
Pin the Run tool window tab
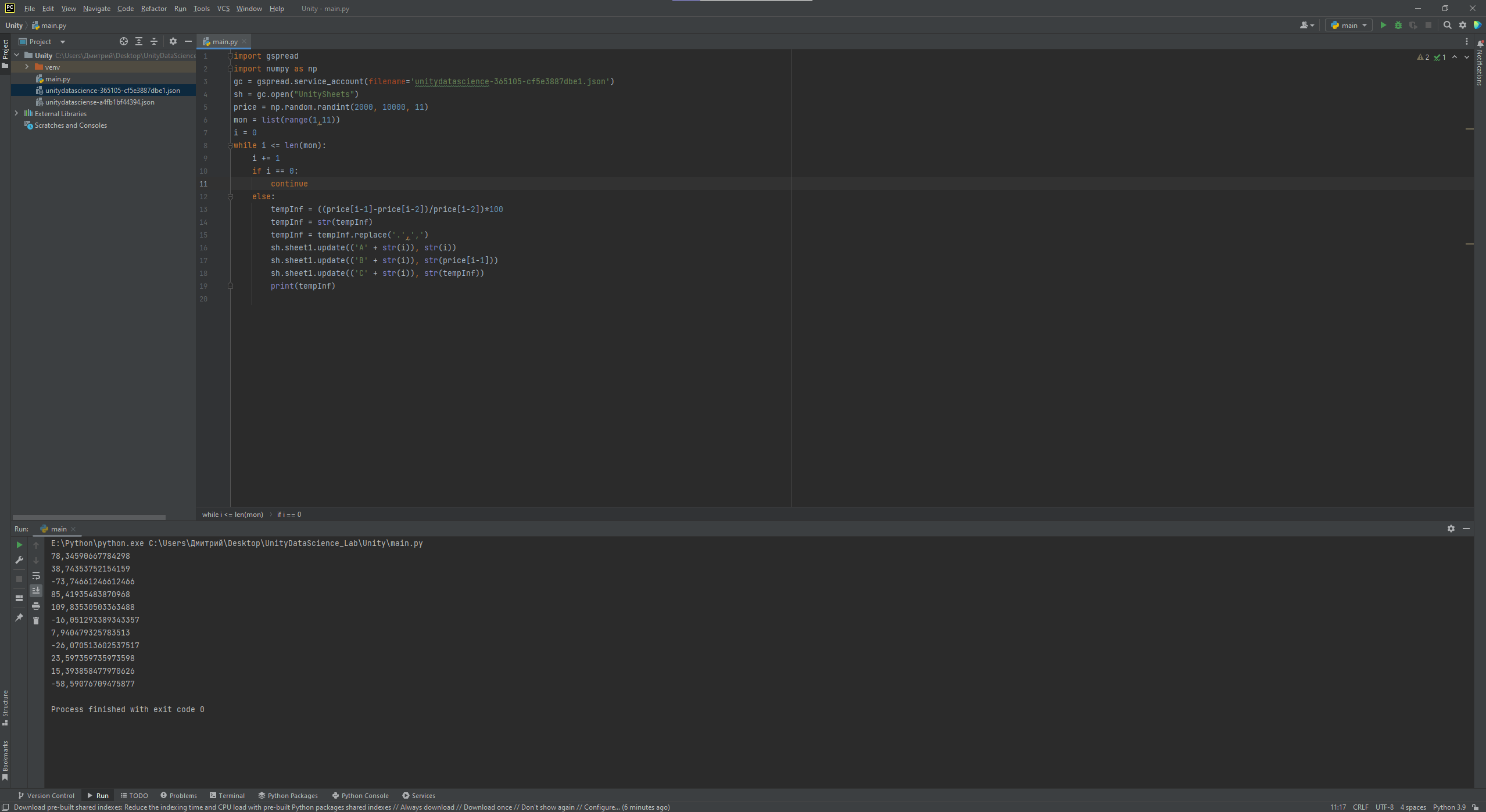click(x=19, y=617)
